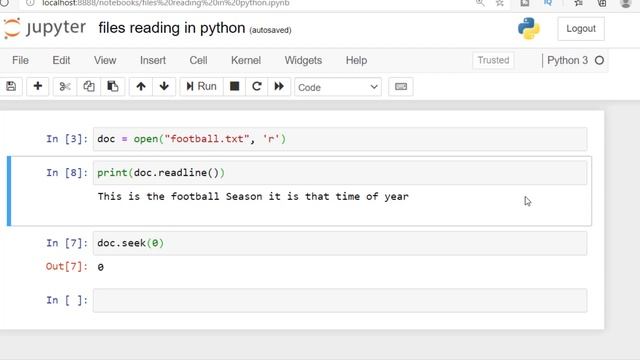This screenshot has width=640, height=360.
Task: Copy selected cells icon
Action: [89, 87]
